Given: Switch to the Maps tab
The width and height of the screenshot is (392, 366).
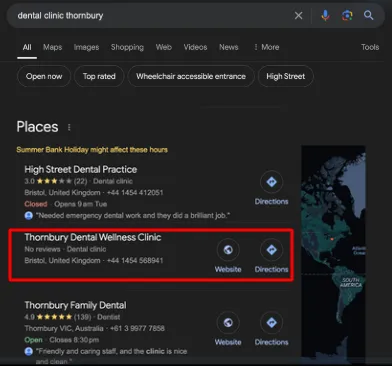Looking at the screenshot, I should (x=52, y=47).
